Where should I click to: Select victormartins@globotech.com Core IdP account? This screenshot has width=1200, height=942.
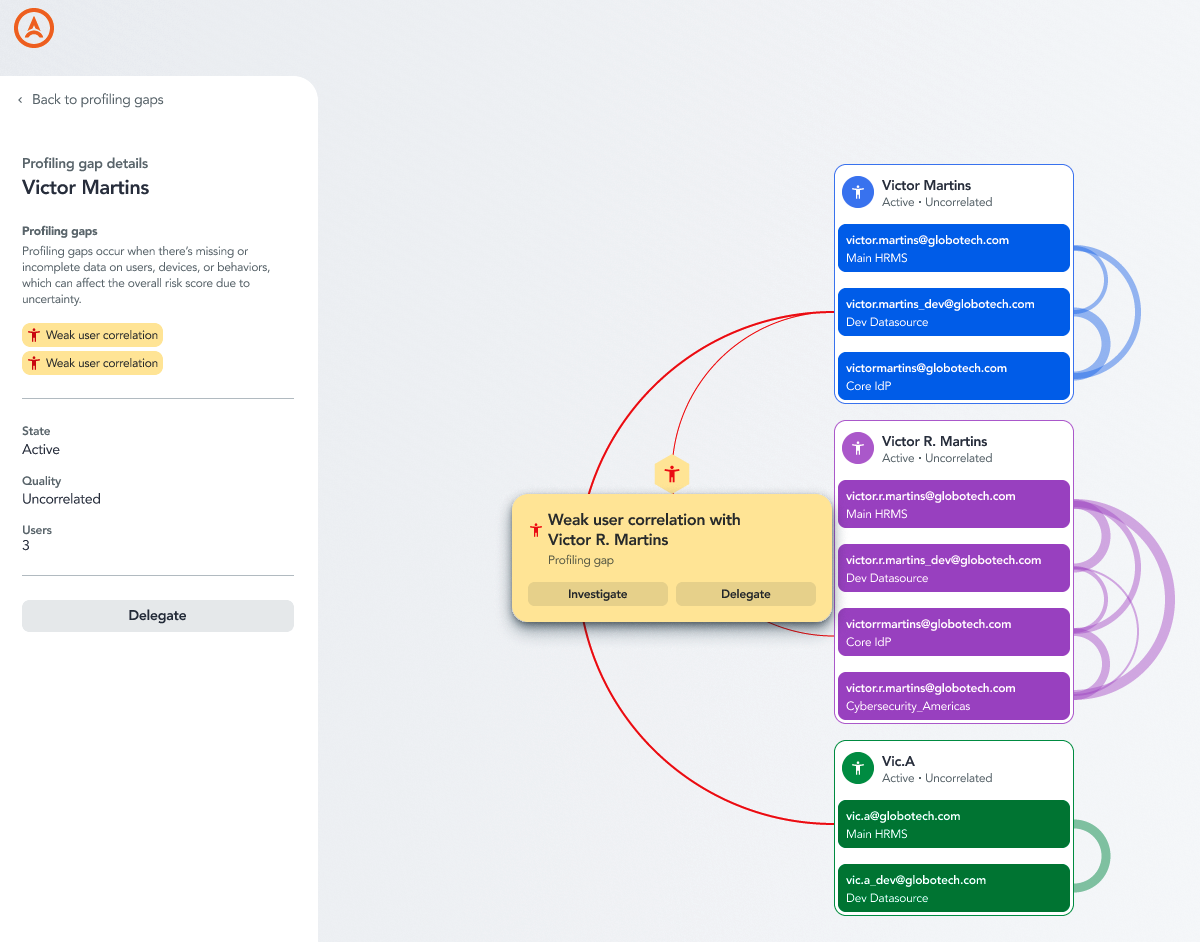(953, 376)
